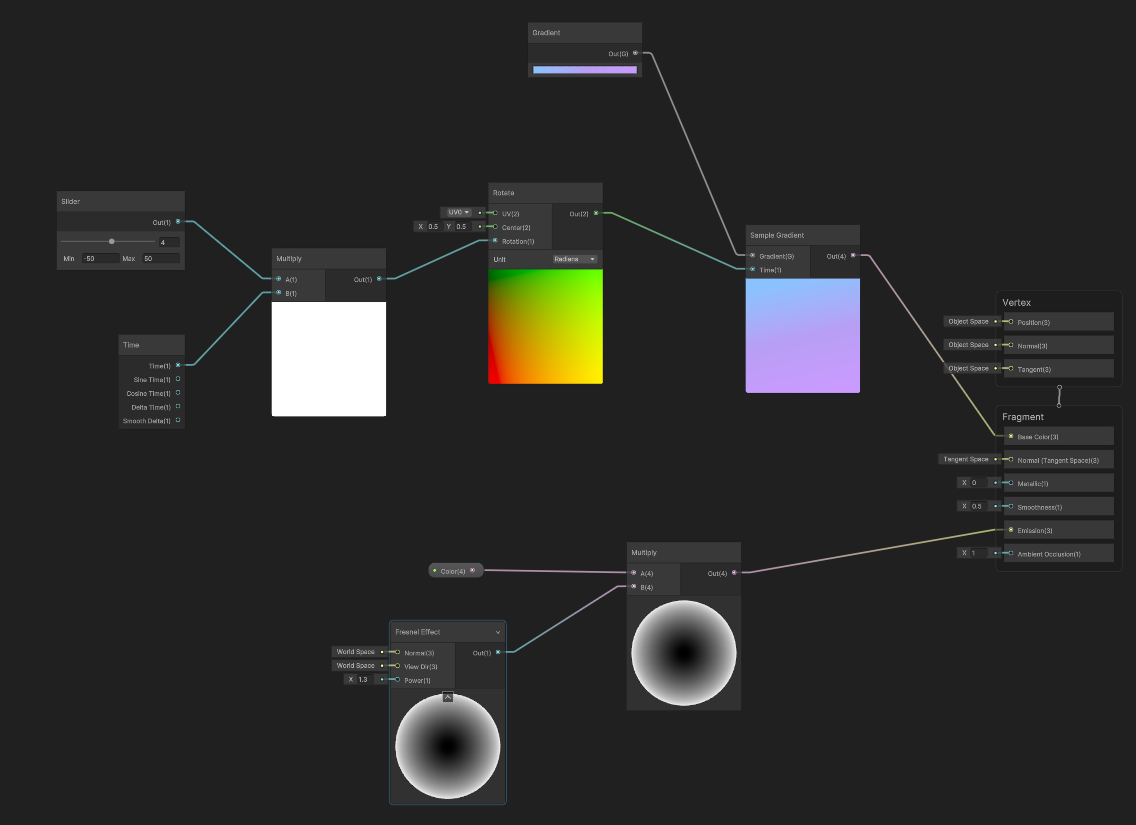Click the Slider value field showing 4
This screenshot has width=1136, height=825.
point(169,243)
